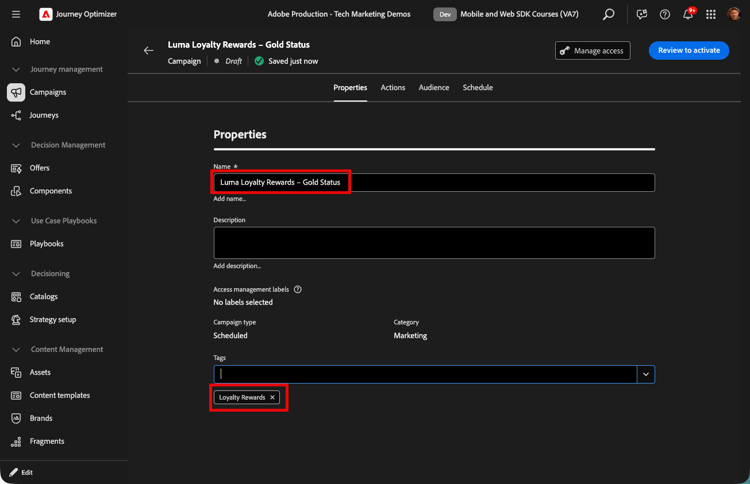
Task: Click the Adobe Journey Optimizer logo
Action: tap(45, 14)
